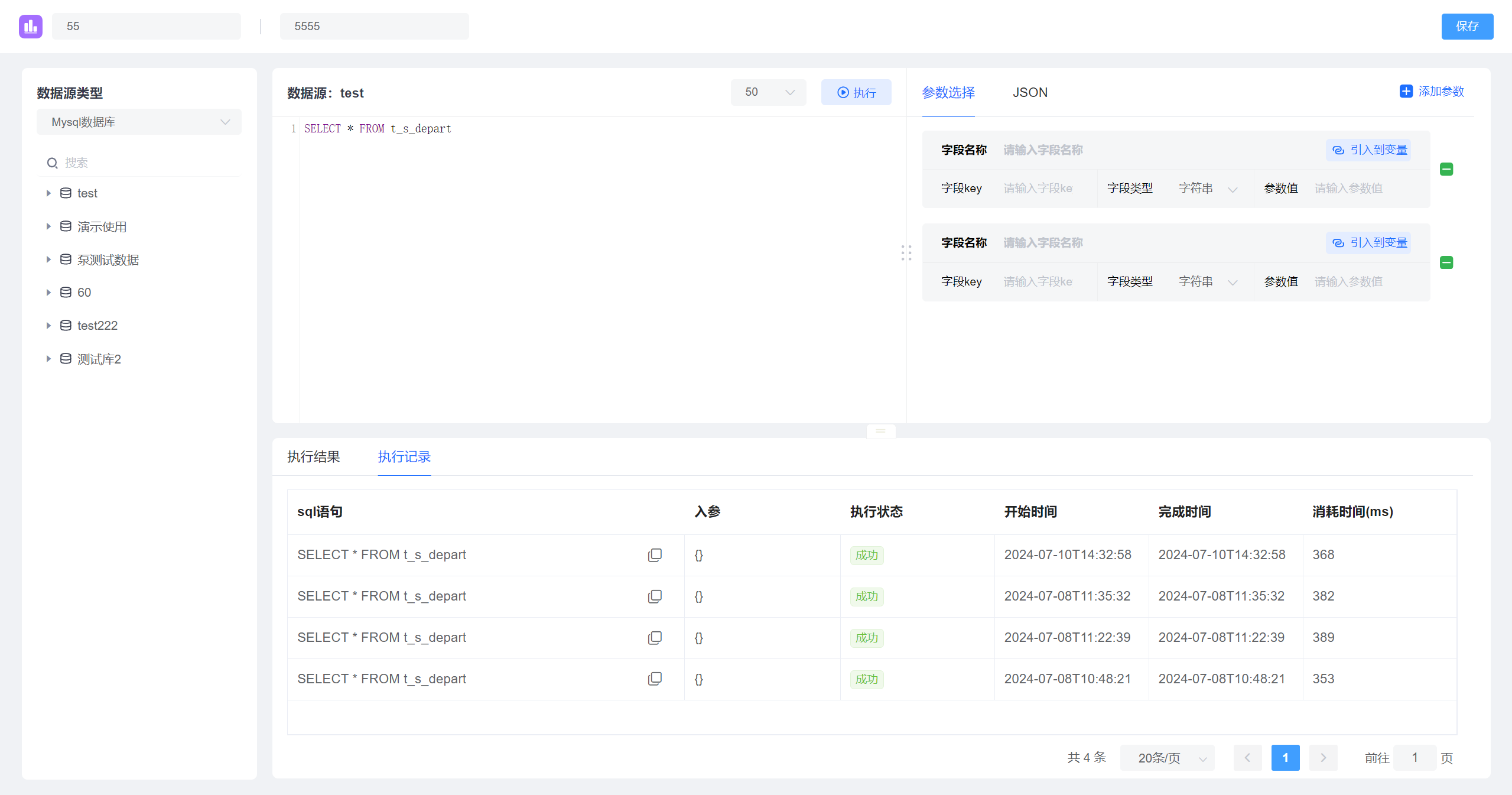The width and height of the screenshot is (1512, 795).
Task: Open the 20条/页 page size dropdown
Action: 1168,758
